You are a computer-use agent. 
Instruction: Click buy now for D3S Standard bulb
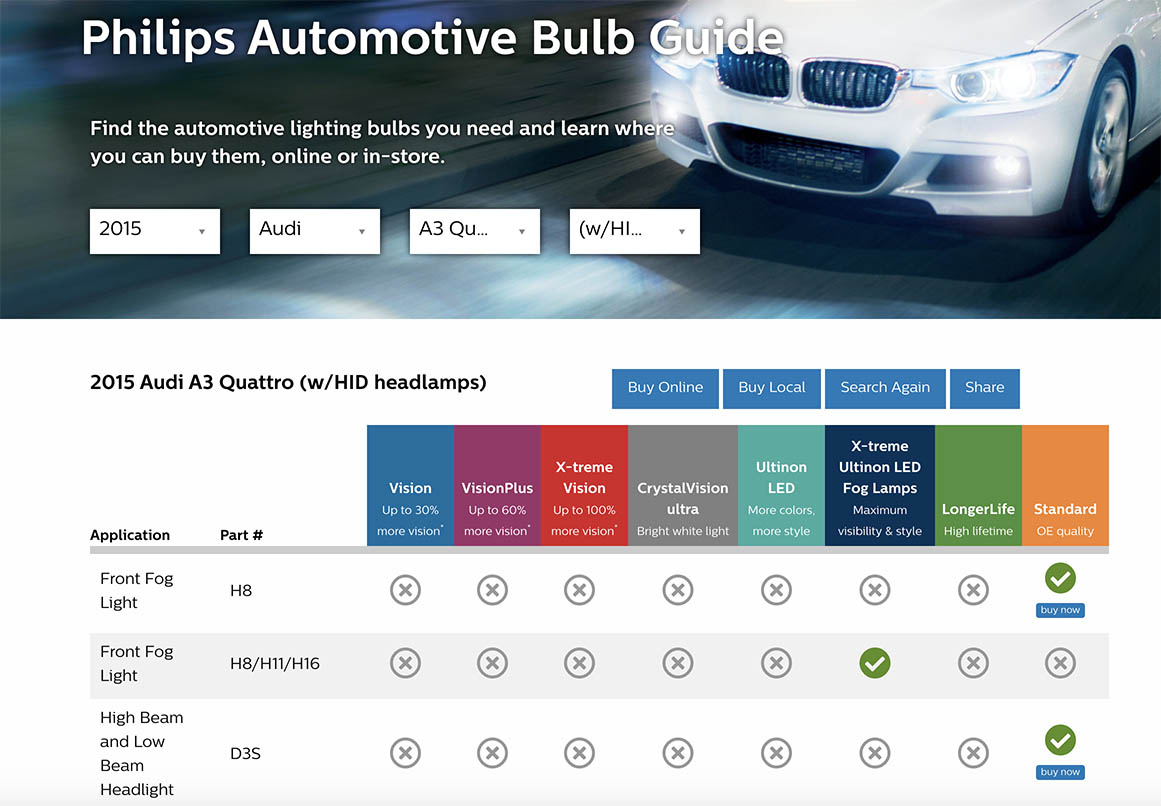1060,772
